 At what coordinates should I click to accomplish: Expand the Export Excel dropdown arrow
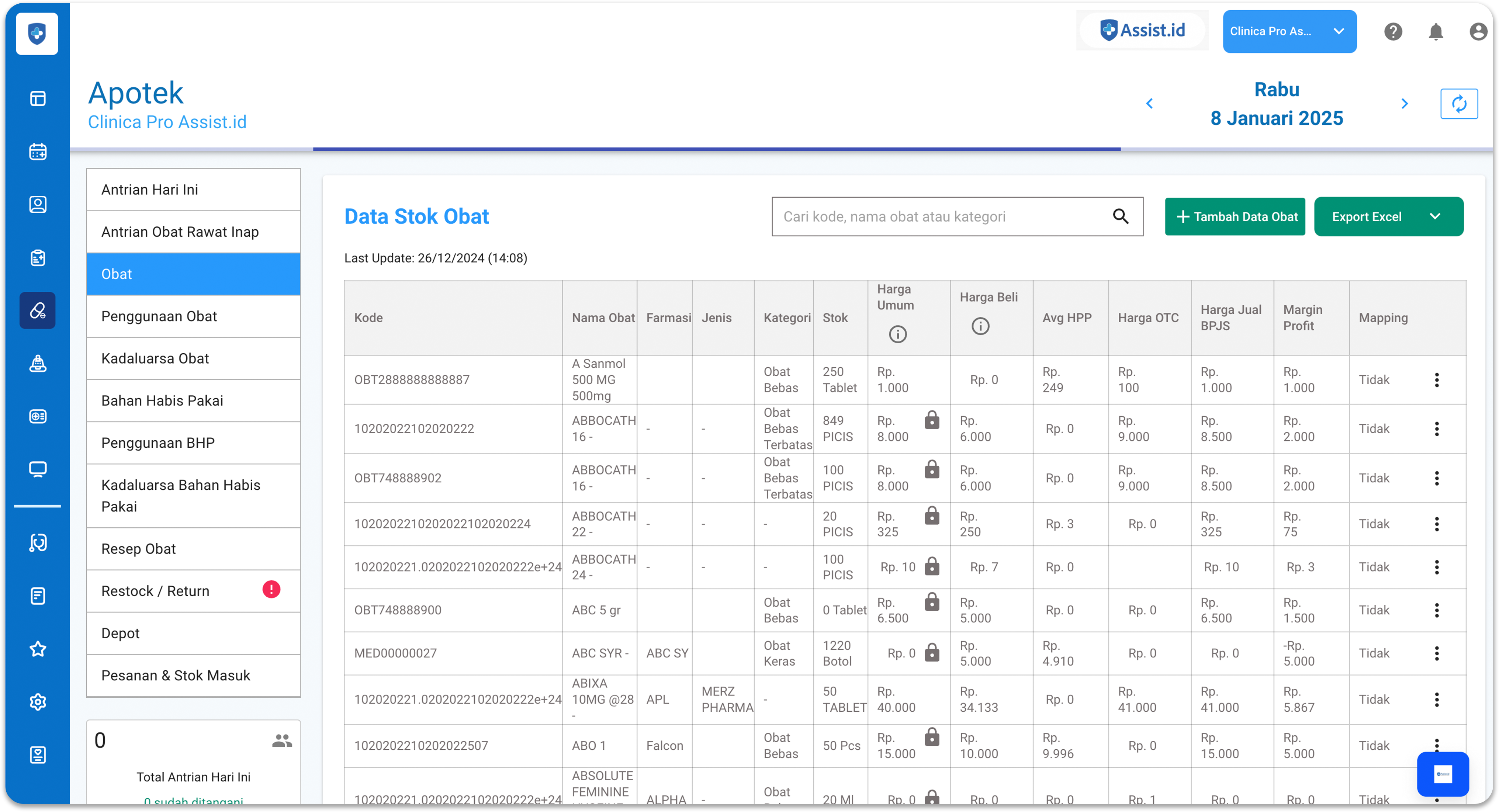(x=1434, y=216)
